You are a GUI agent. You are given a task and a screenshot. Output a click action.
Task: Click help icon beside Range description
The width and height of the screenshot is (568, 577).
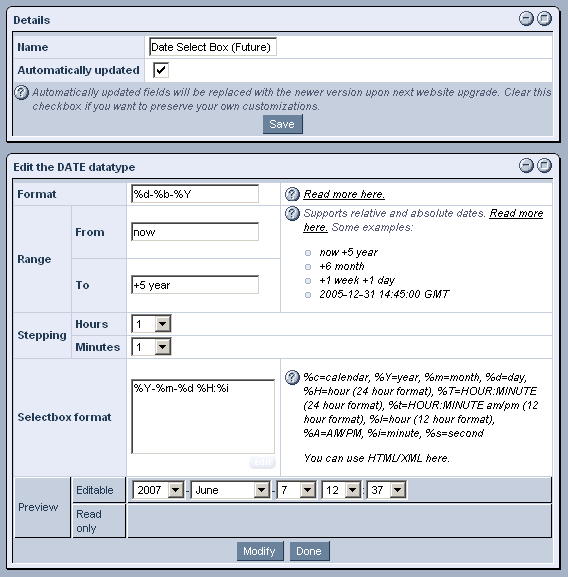tap(292, 213)
